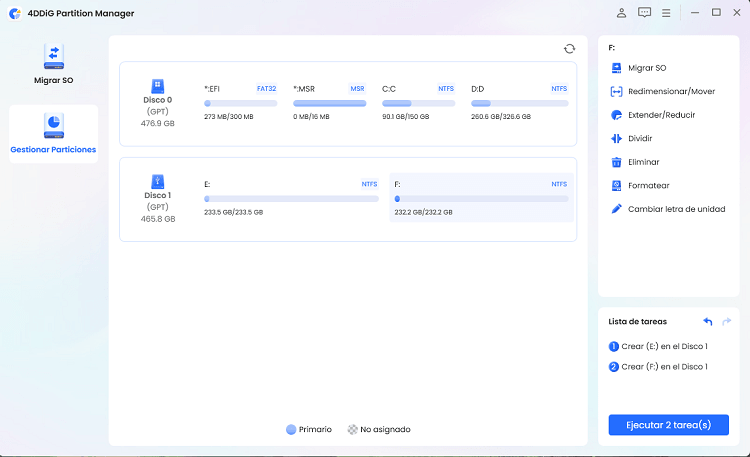The height and width of the screenshot is (457, 750).
Task: Choose Redimensionar/Mover option
Action: point(671,91)
